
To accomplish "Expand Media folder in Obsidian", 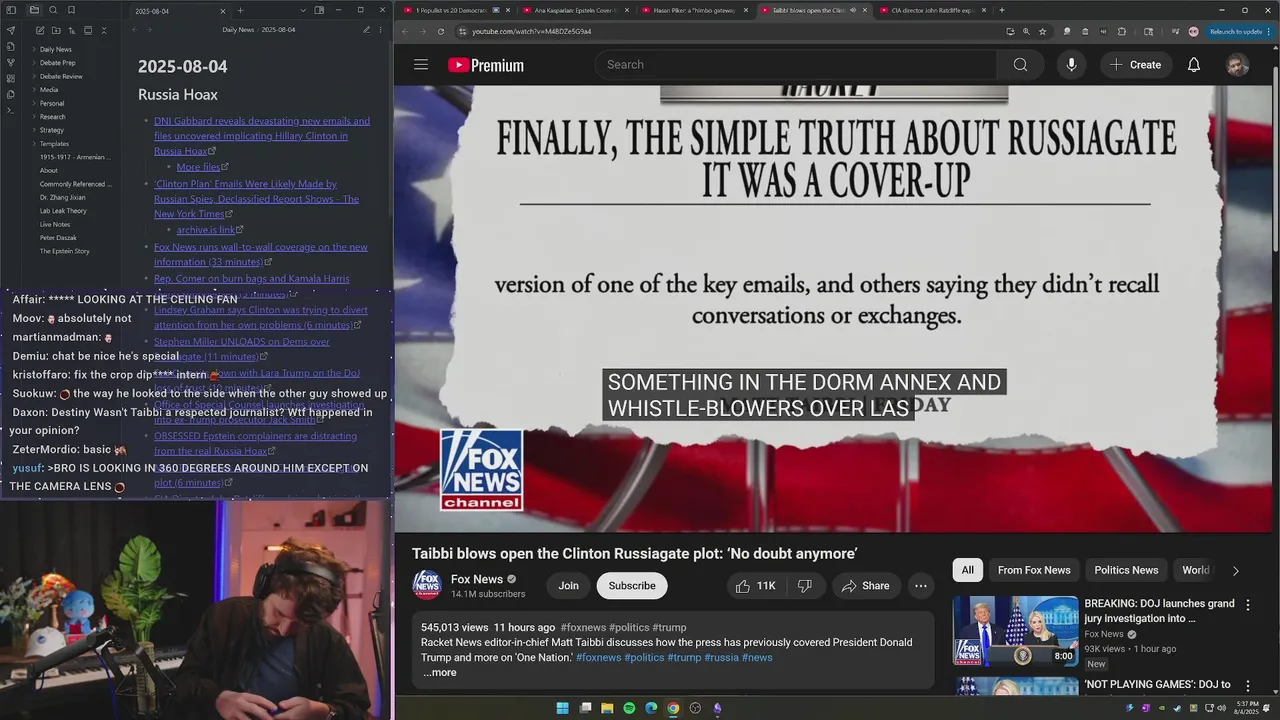I will [48, 90].
